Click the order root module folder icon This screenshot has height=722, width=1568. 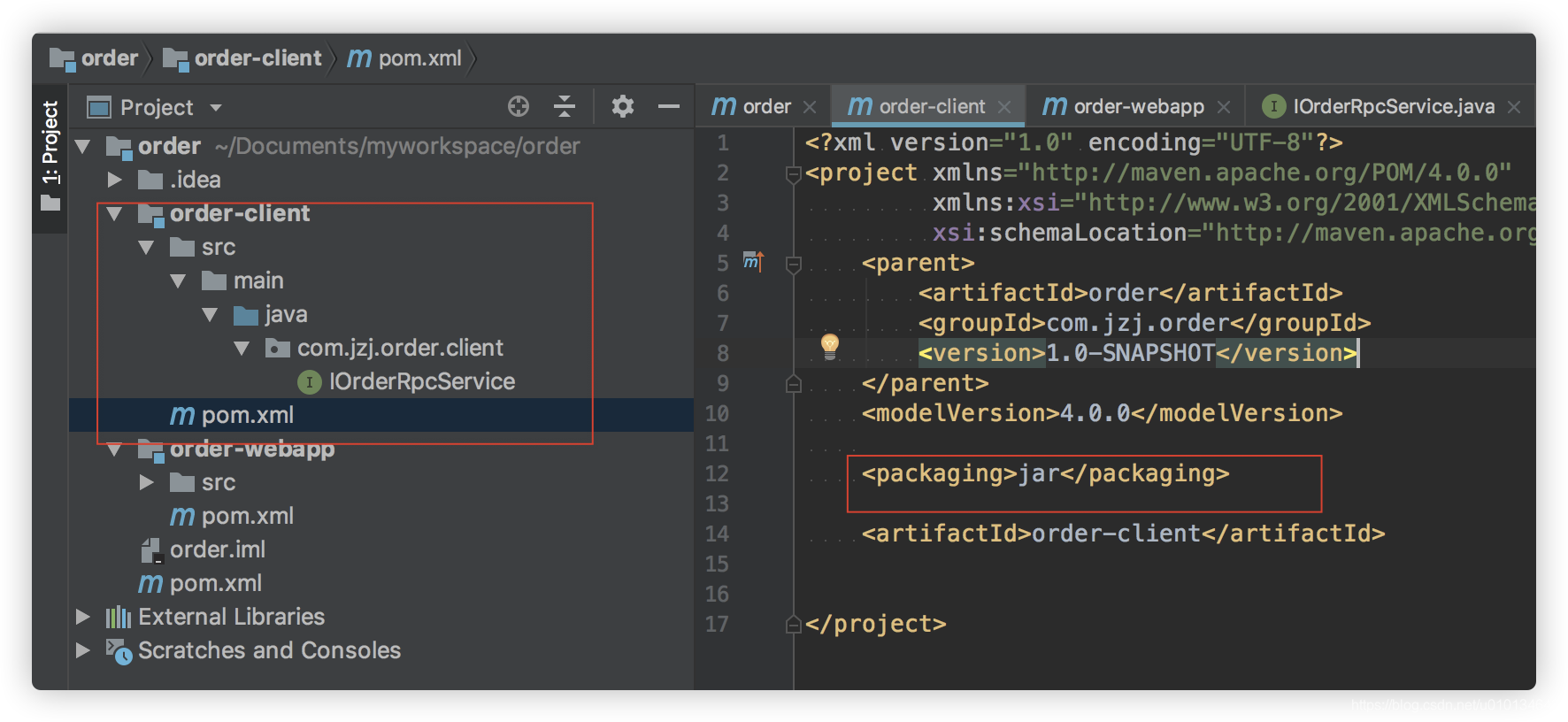click(119, 147)
